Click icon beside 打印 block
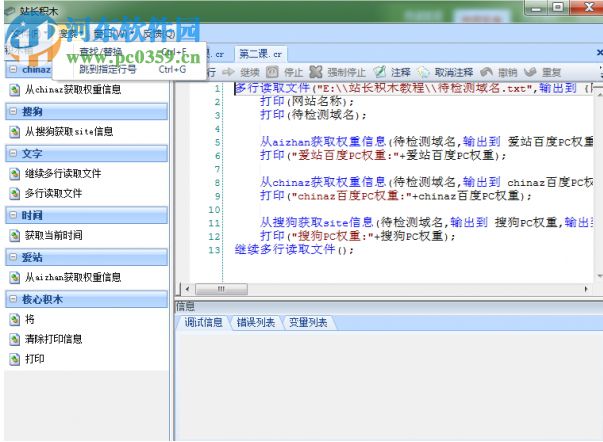Viewport: 603px width, 442px height. click(x=15, y=359)
